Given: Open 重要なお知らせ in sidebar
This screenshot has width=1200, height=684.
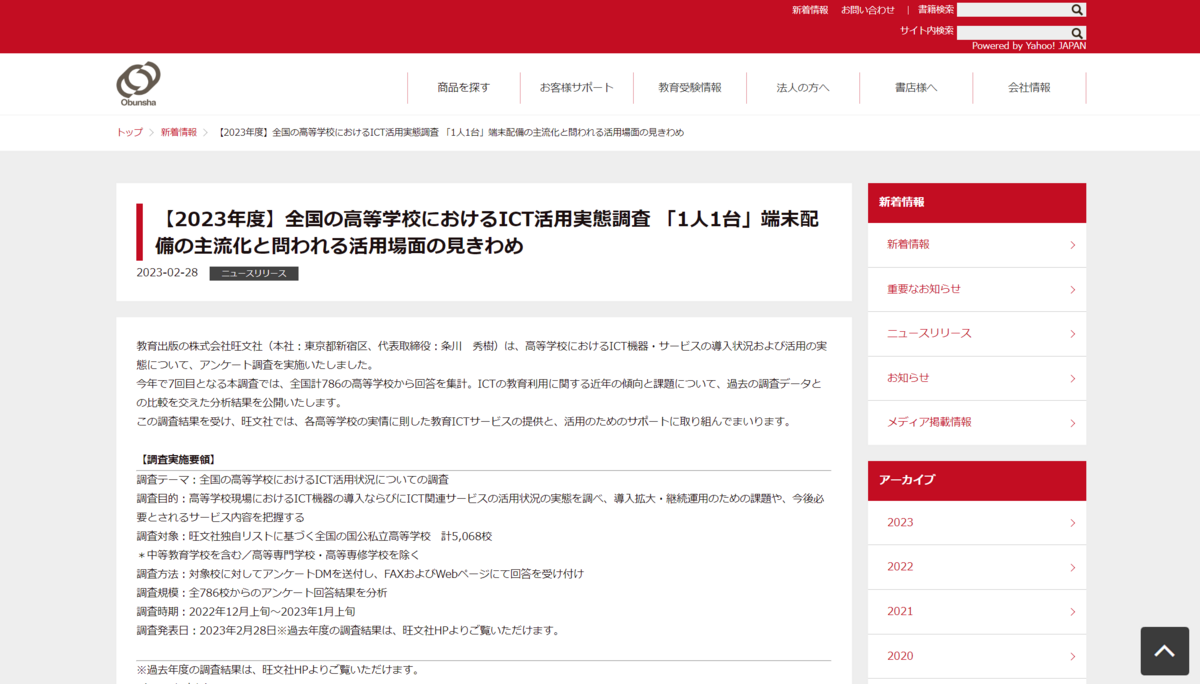Looking at the screenshot, I should pyautogui.click(x=977, y=289).
